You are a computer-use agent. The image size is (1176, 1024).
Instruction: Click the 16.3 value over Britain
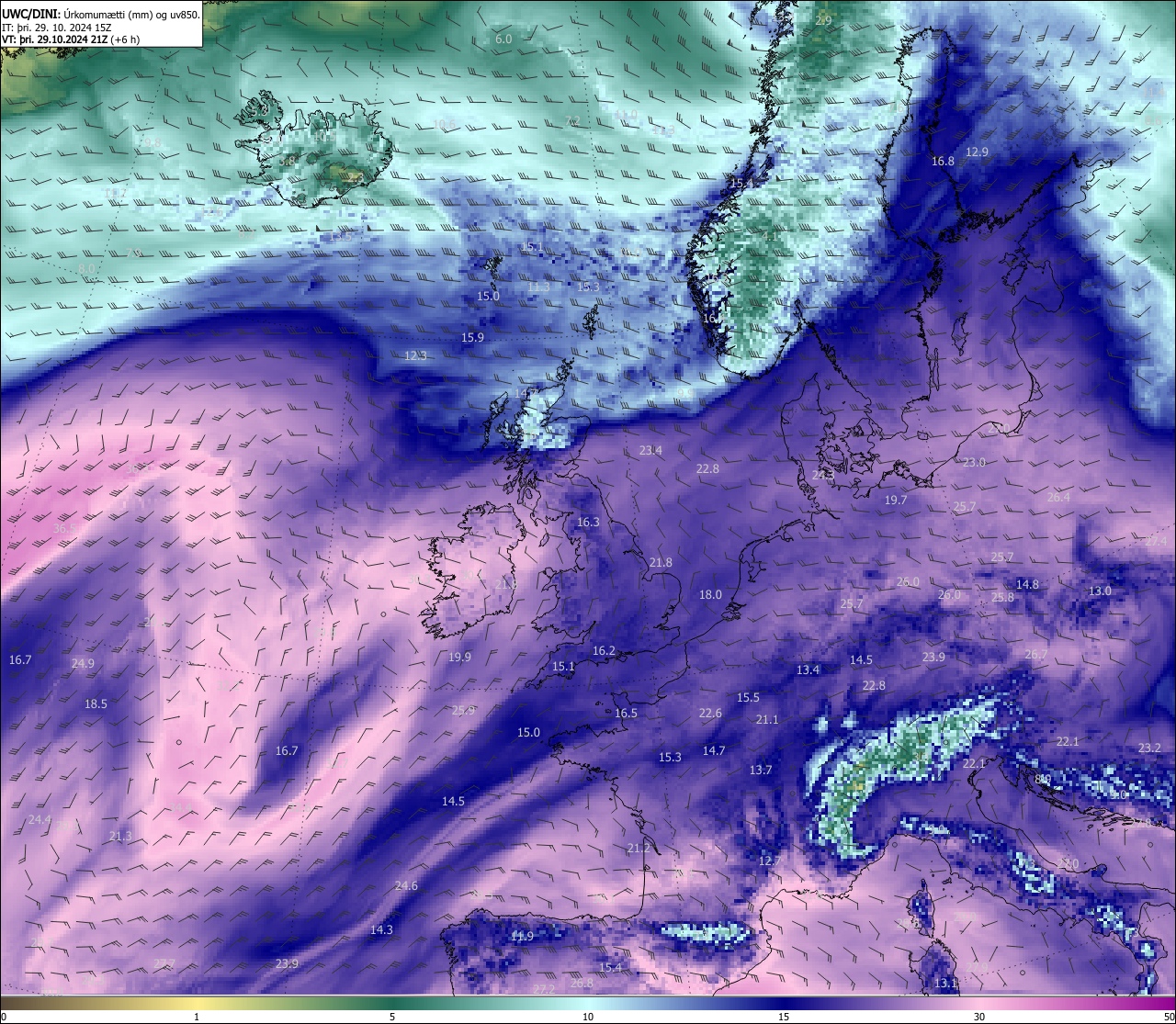click(588, 522)
